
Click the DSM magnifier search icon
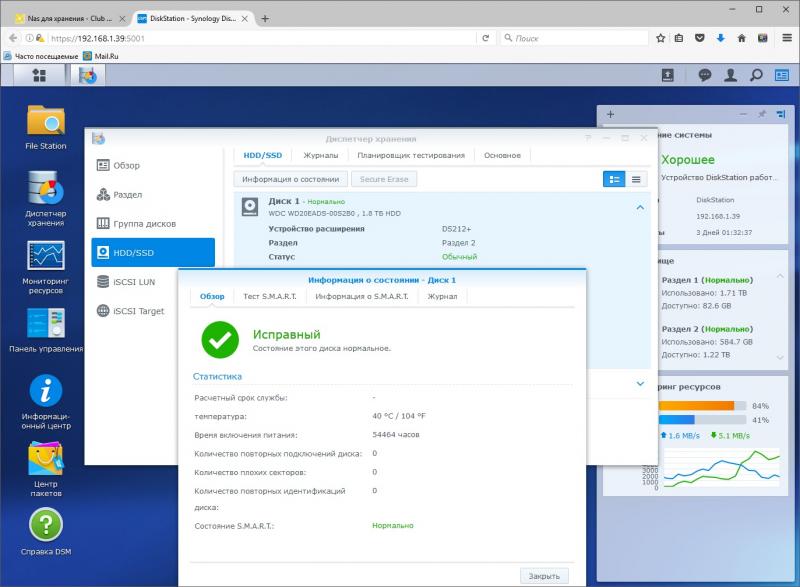click(x=756, y=75)
